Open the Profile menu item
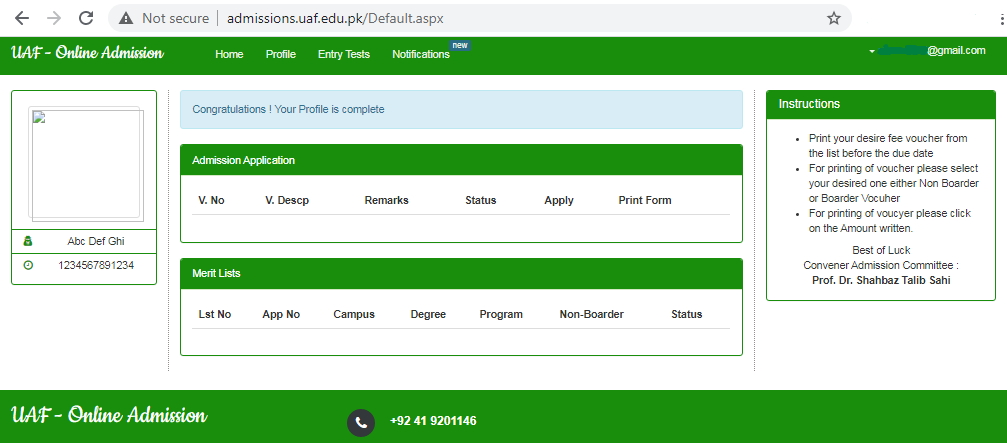 [281, 55]
